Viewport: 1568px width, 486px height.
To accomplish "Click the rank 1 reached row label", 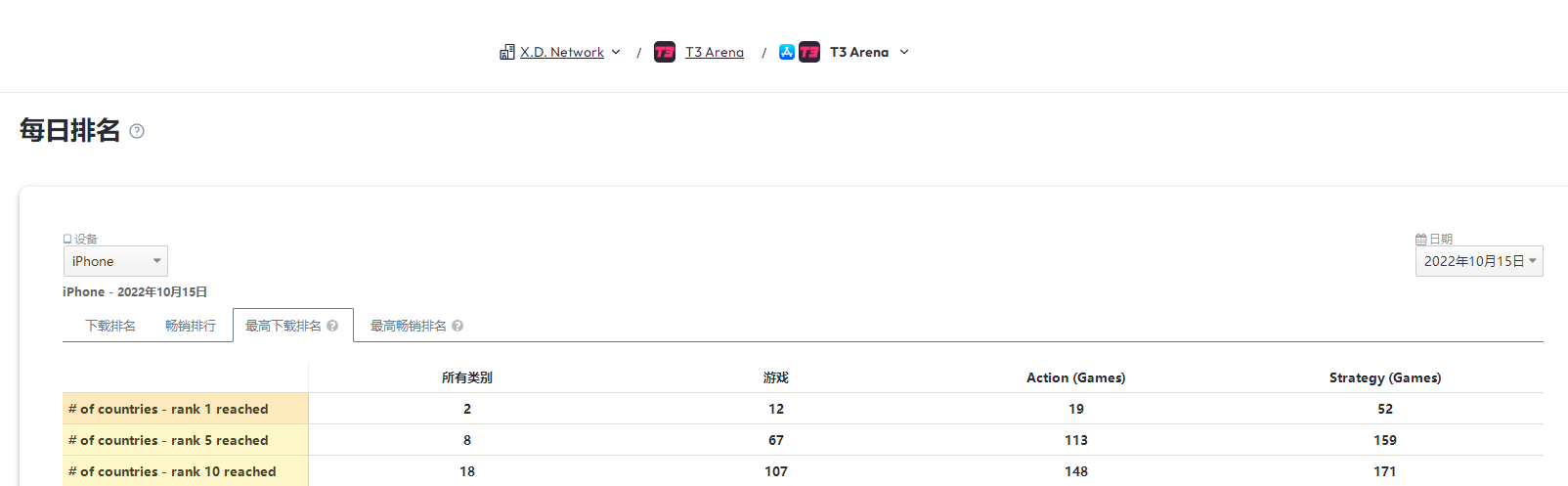I will click(168, 409).
